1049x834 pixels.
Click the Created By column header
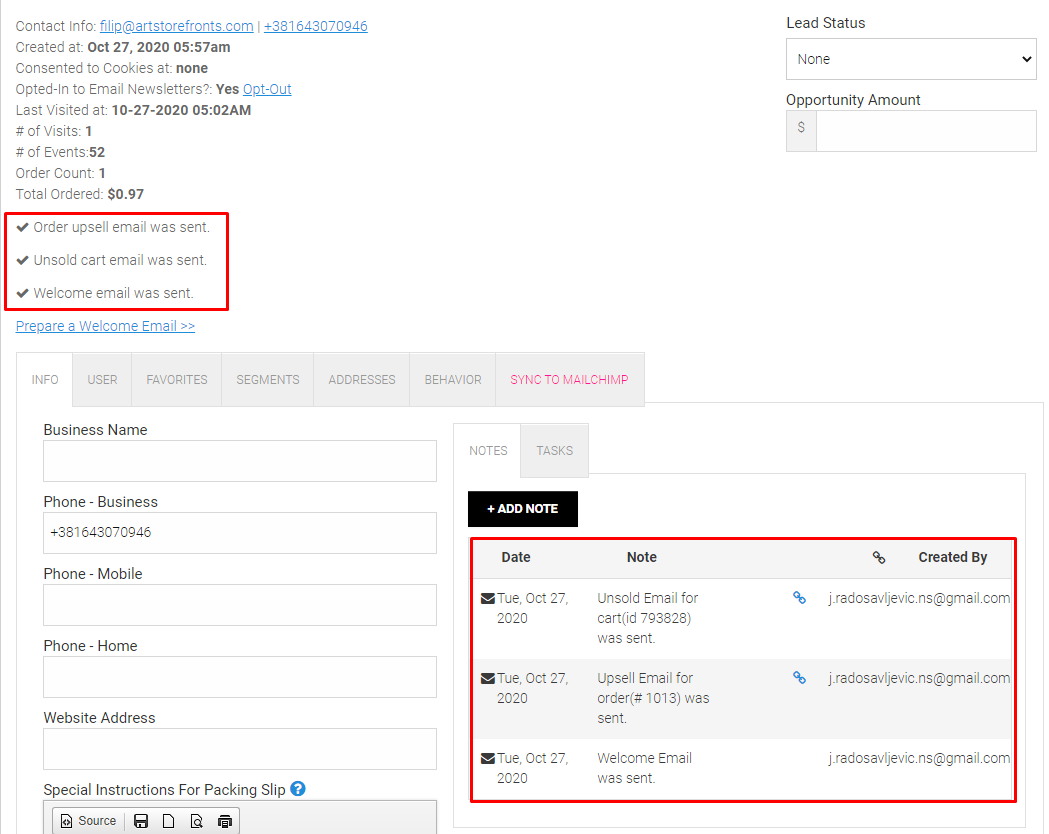953,557
